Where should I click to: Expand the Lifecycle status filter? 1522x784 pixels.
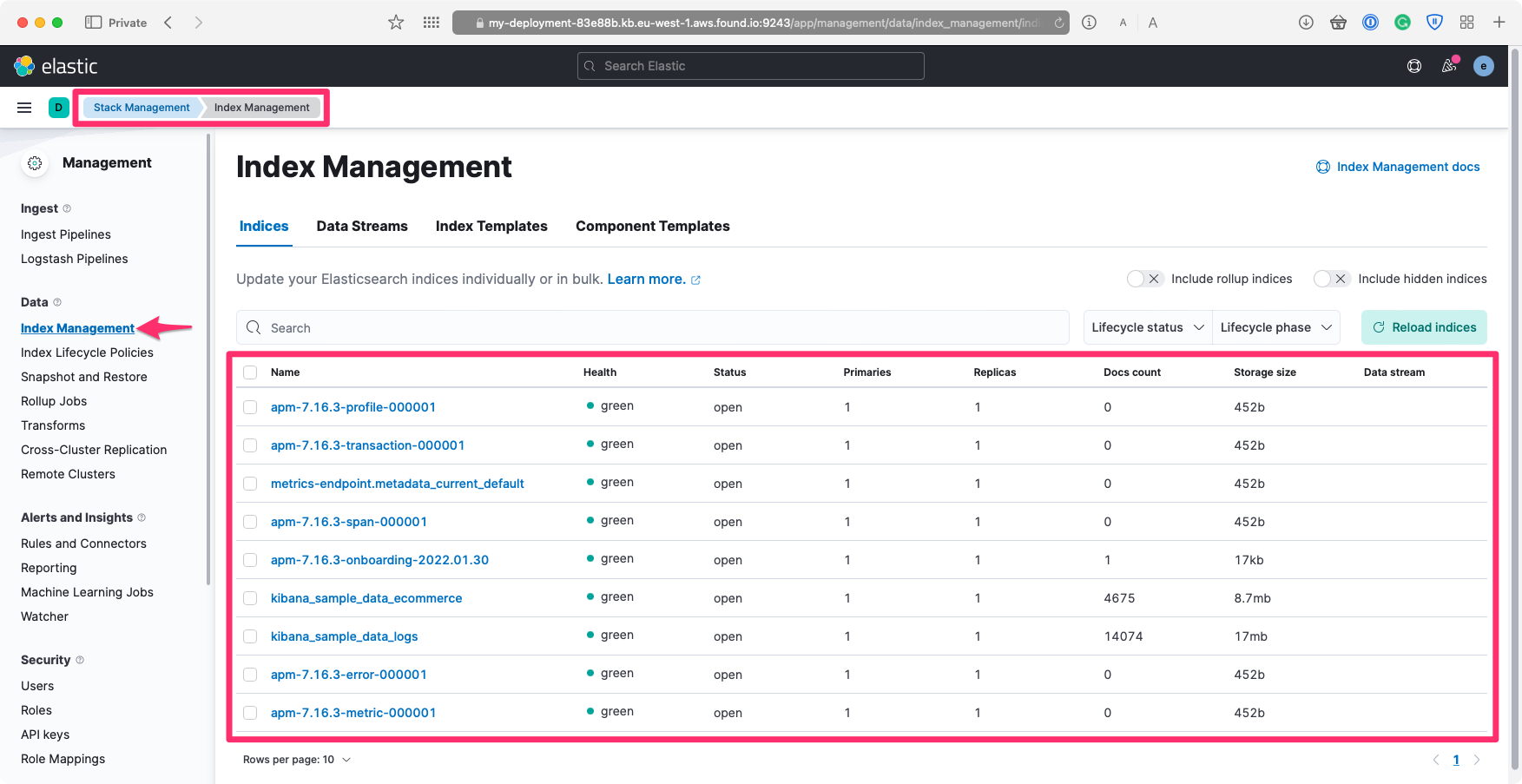pos(1147,327)
